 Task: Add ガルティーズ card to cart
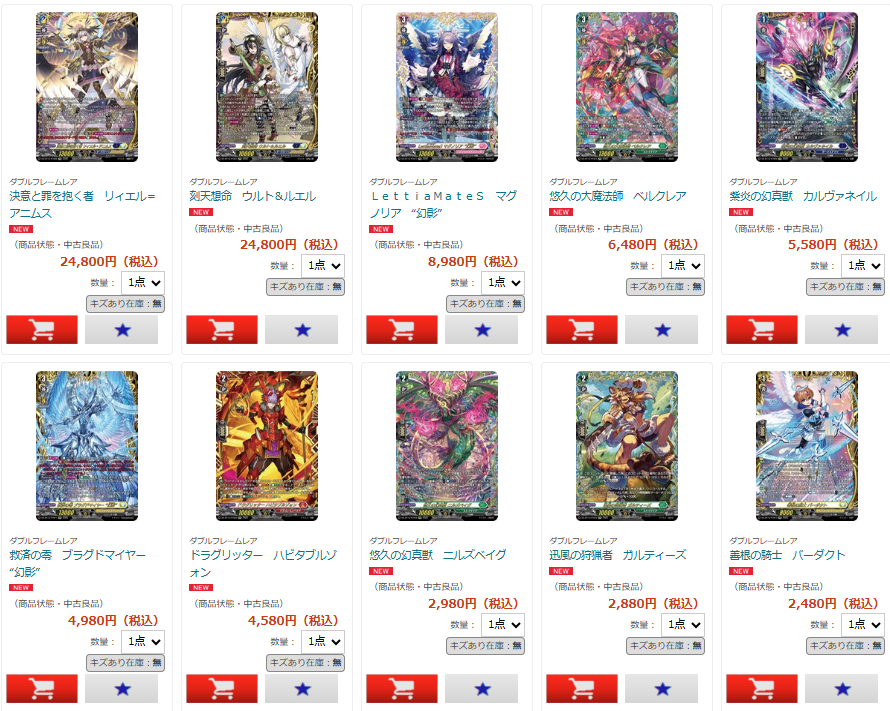pos(582,688)
